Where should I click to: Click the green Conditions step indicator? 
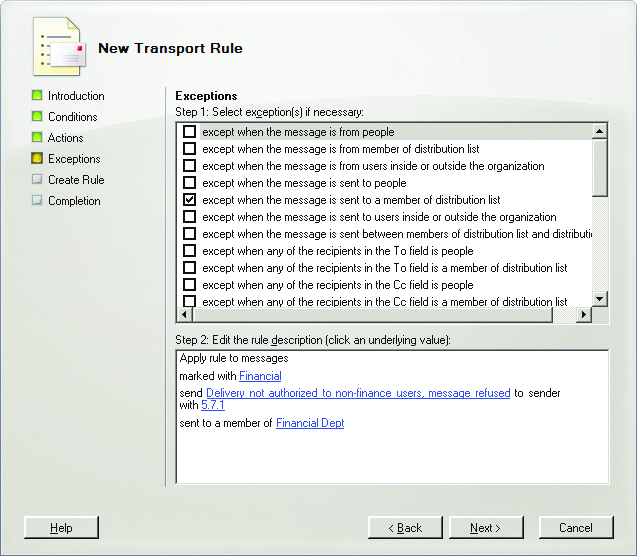pyautogui.click(x=37, y=117)
